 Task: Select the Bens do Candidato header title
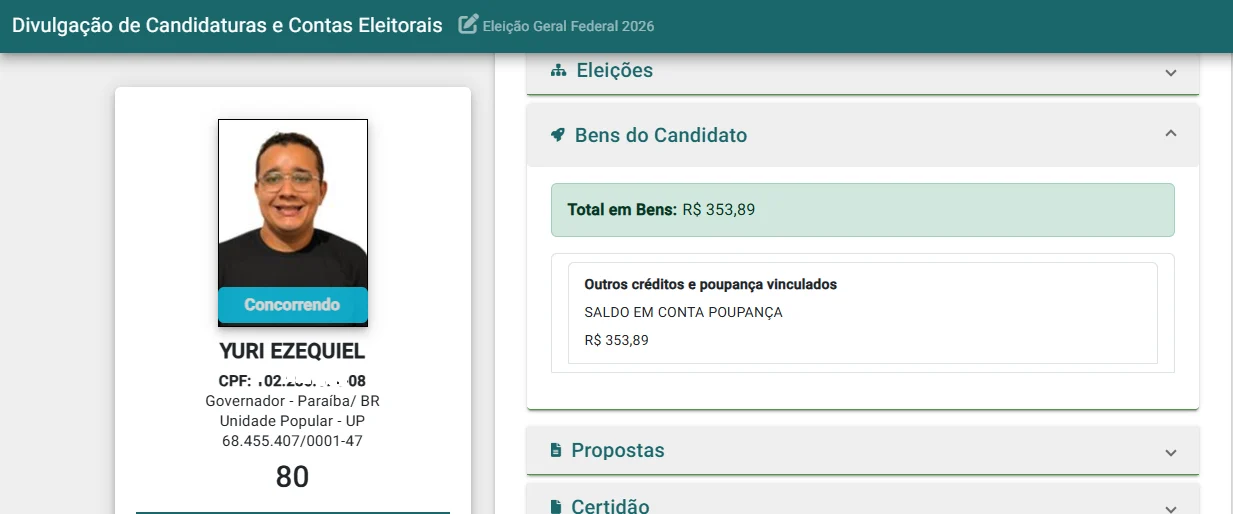[661, 135]
